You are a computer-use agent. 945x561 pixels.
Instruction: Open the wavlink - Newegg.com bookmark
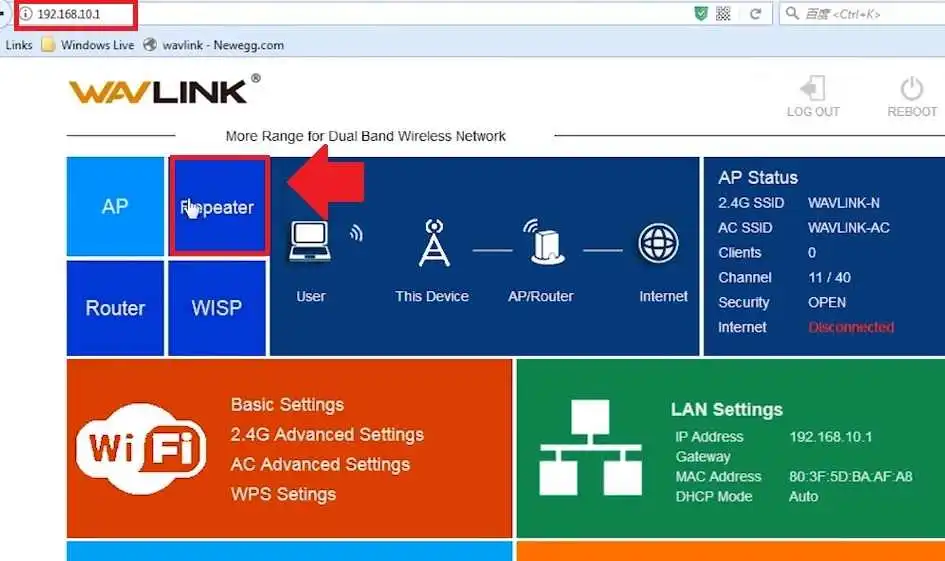(213, 45)
